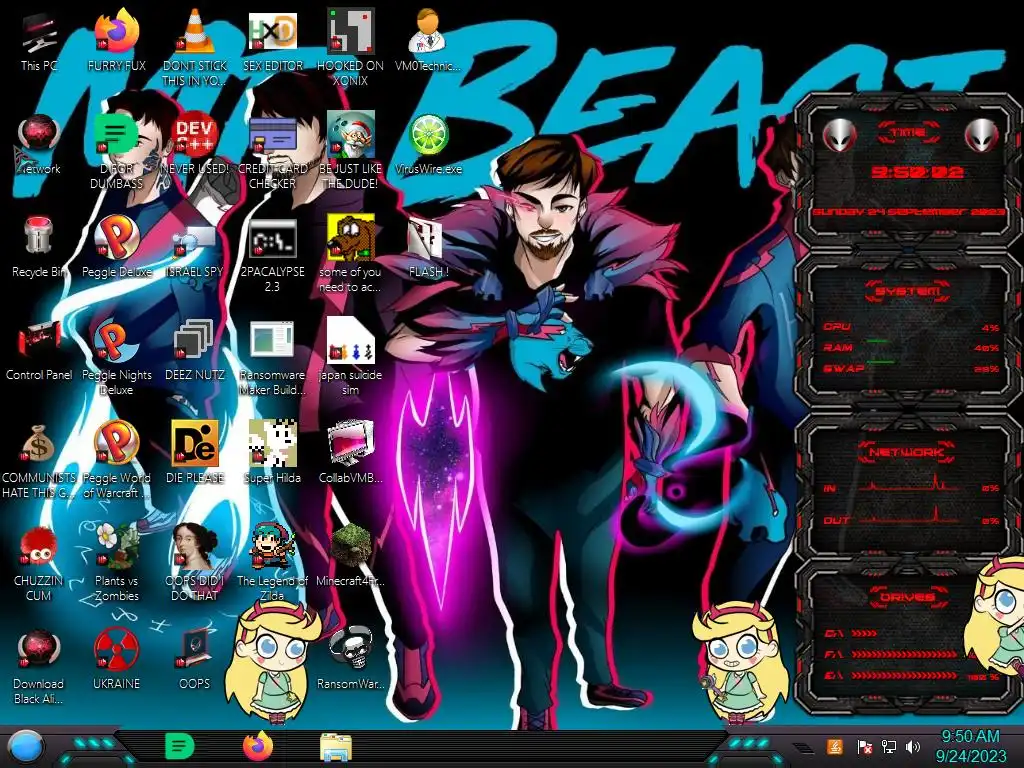Open CHUZZIN CUM shortcut

tap(39, 564)
